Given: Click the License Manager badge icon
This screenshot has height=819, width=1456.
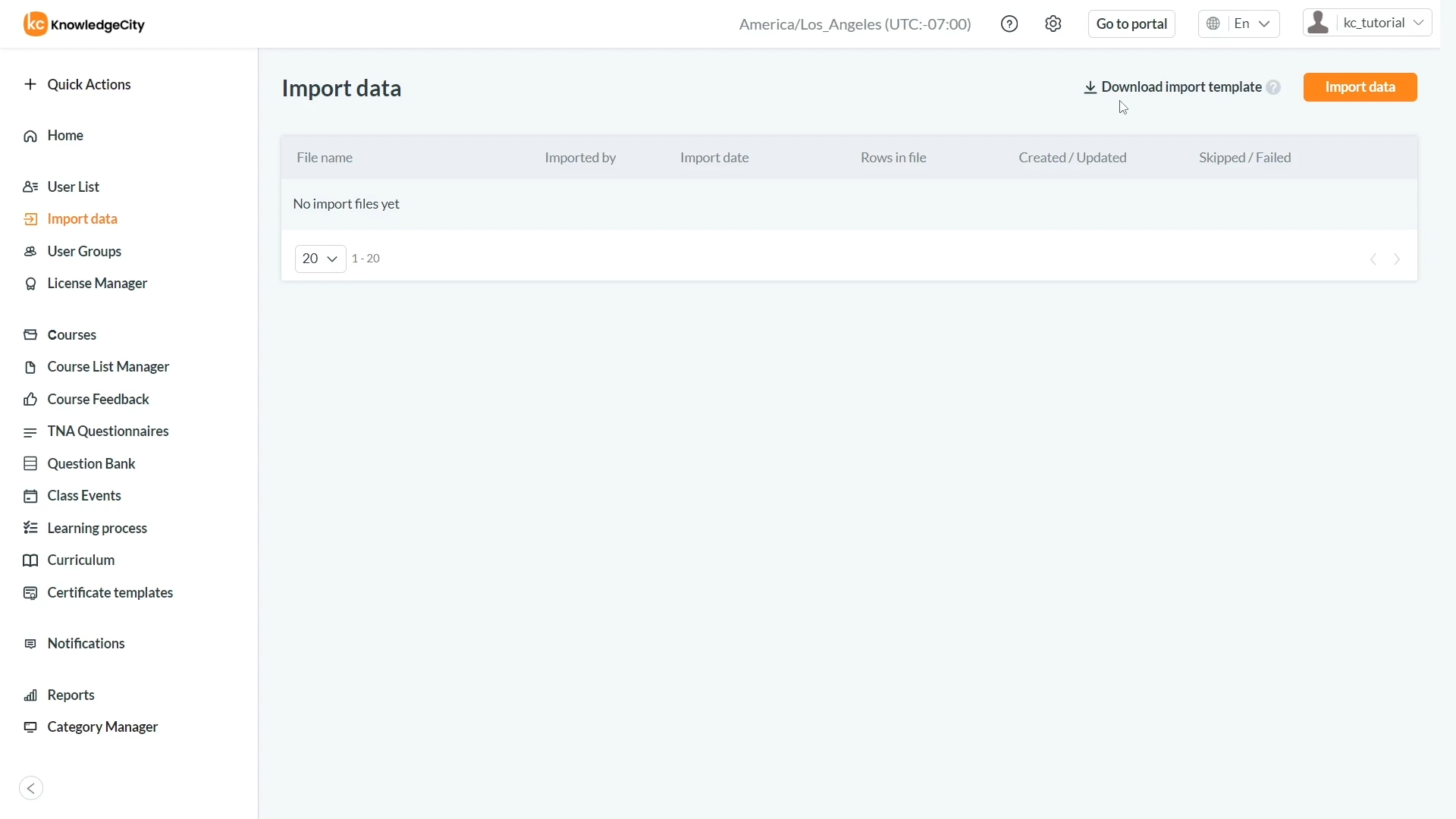Looking at the screenshot, I should pyautogui.click(x=30, y=284).
